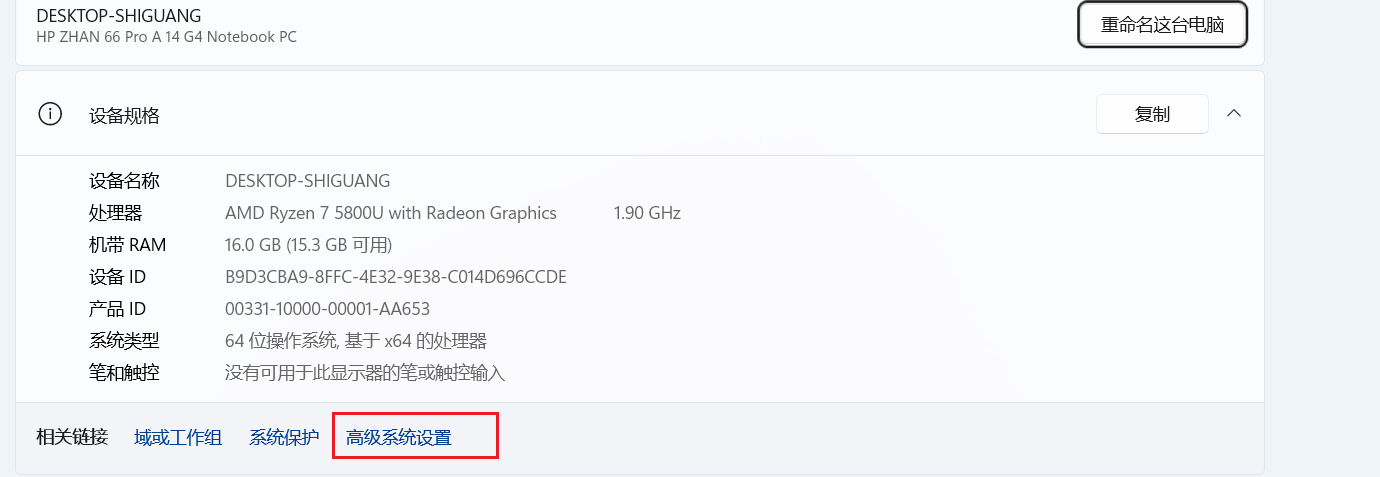Open 高级系统设置 link

pyautogui.click(x=399, y=437)
